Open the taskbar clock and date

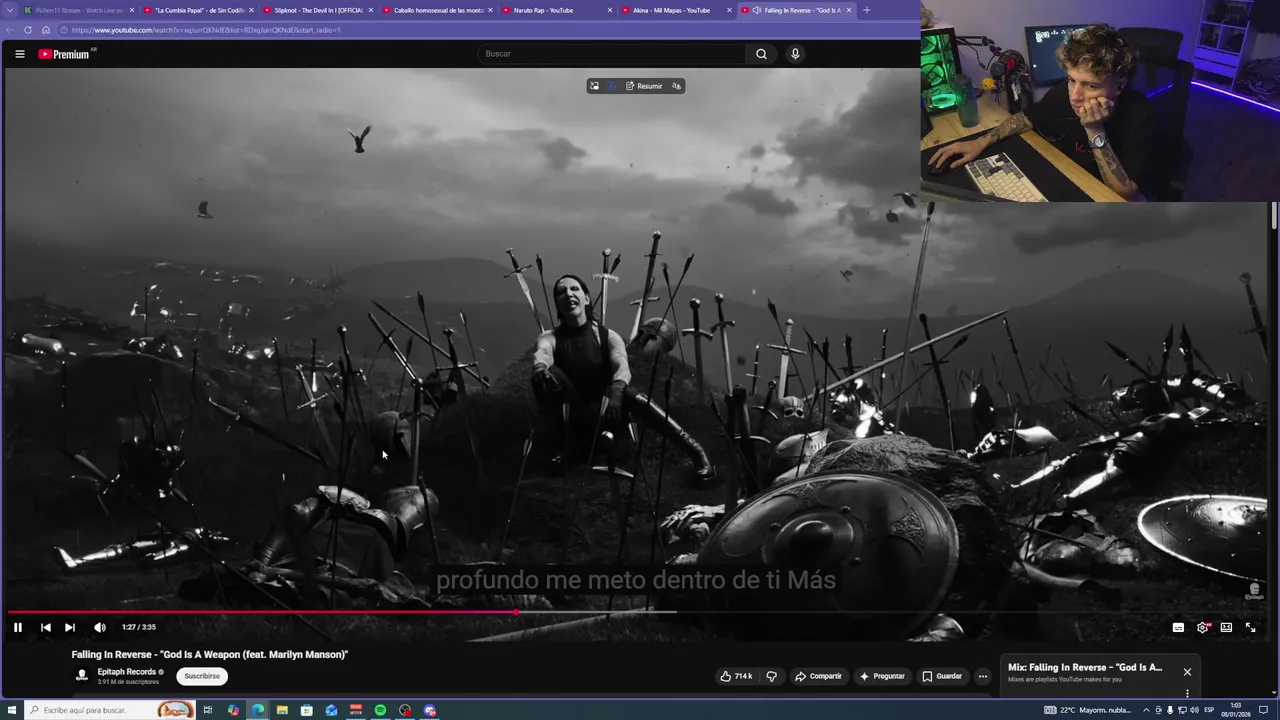pos(1236,710)
